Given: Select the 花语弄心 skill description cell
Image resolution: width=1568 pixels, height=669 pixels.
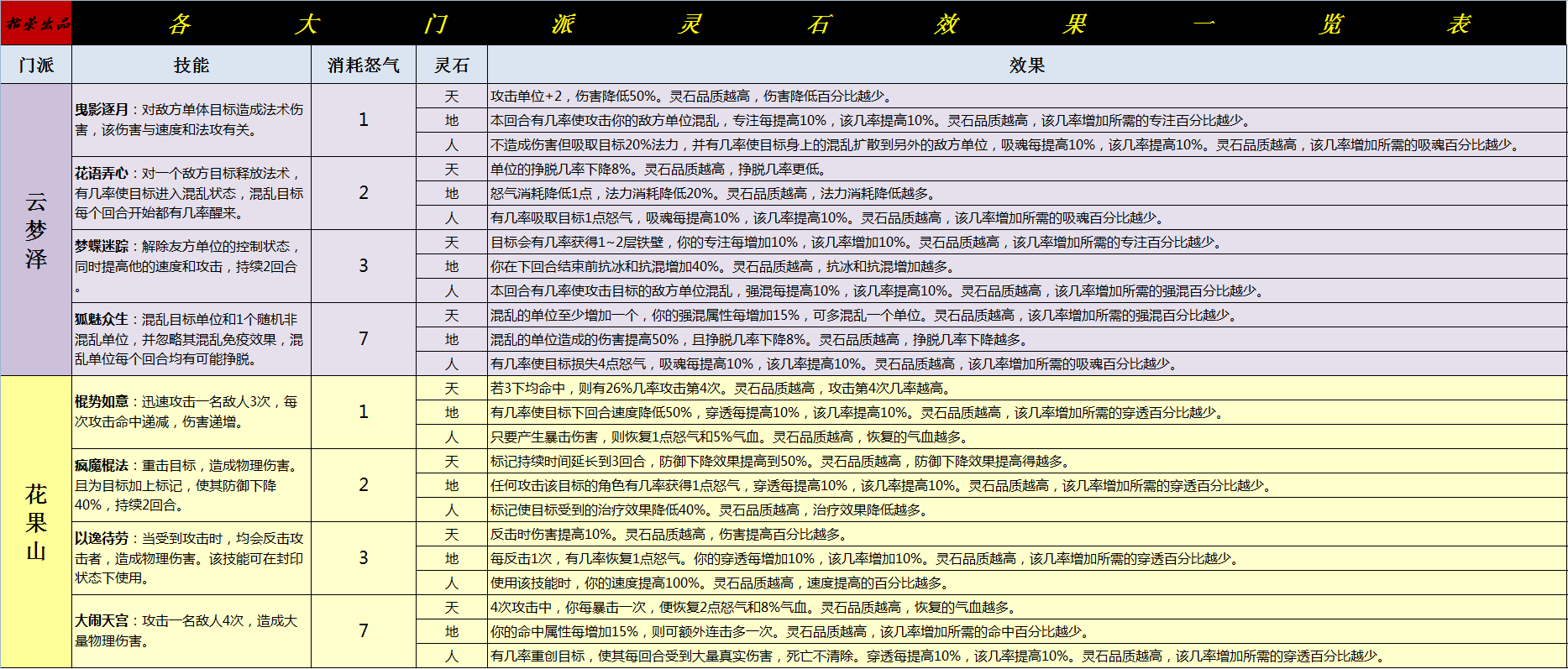Looking at the screenshot, I should [191, 193].
